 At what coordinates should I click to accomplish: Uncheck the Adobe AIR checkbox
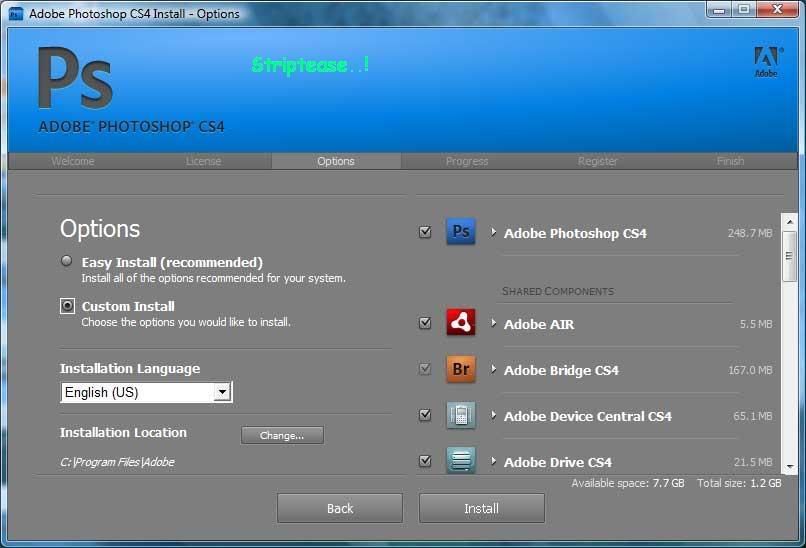(x=425, y=323)
